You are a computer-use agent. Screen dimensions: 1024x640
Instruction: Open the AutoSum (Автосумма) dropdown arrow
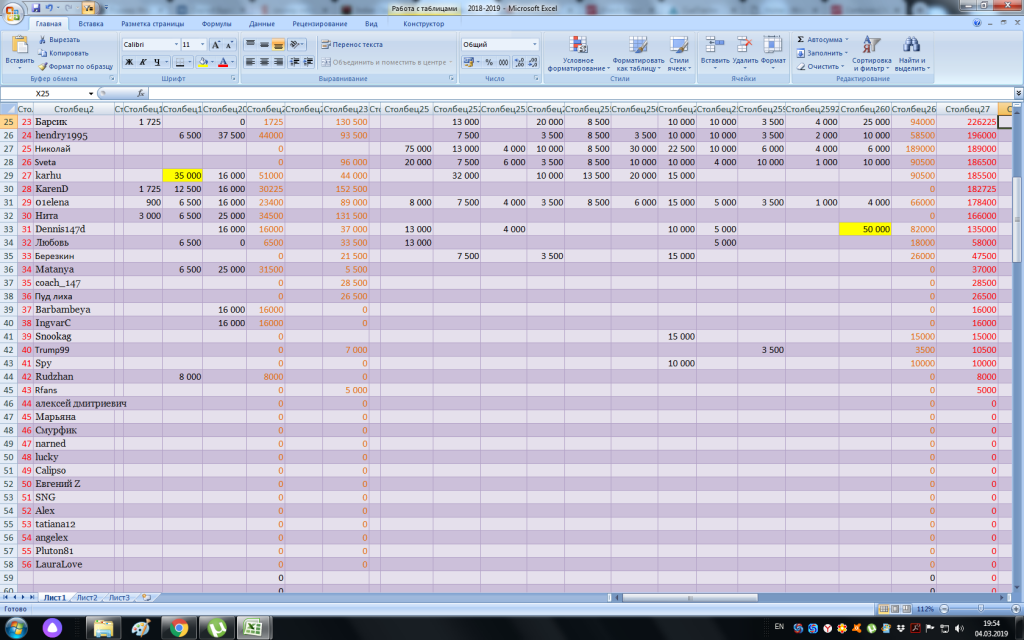tap(846, 39)
